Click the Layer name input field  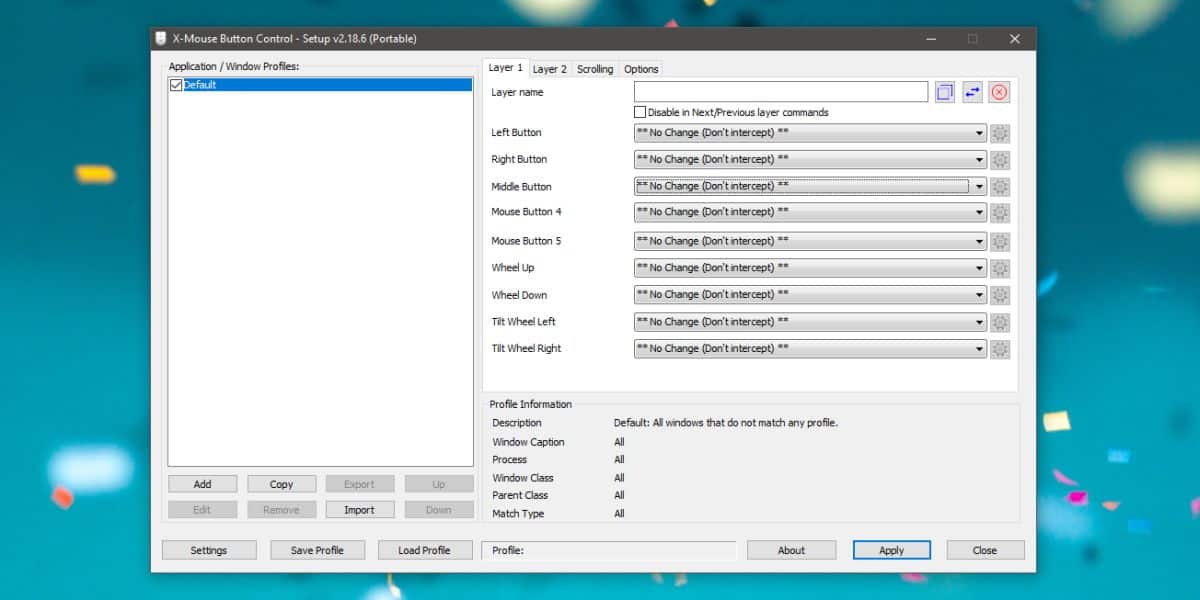coord(781,92)
